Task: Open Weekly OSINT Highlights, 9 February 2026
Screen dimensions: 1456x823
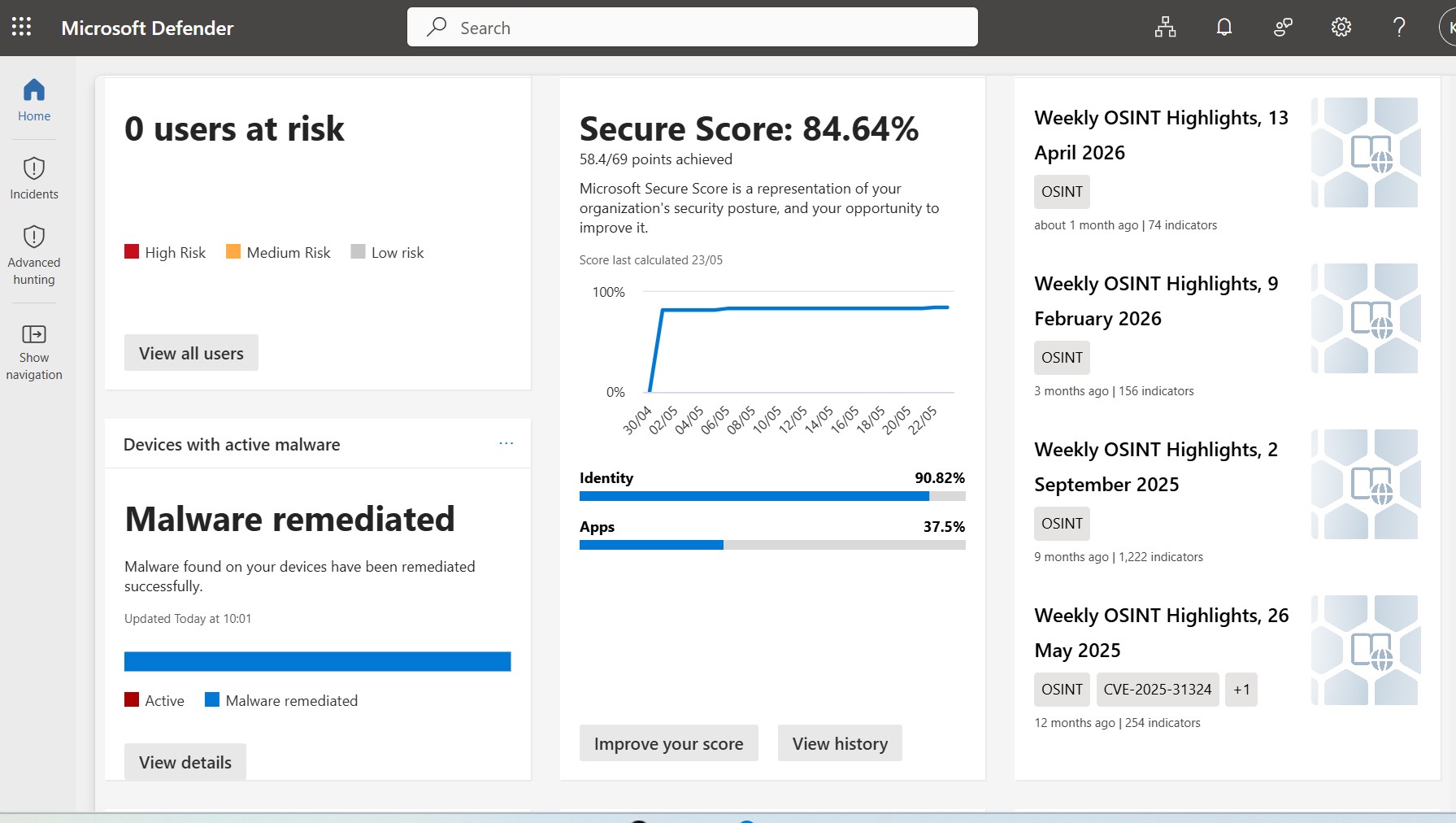Action: [1156, 301]
